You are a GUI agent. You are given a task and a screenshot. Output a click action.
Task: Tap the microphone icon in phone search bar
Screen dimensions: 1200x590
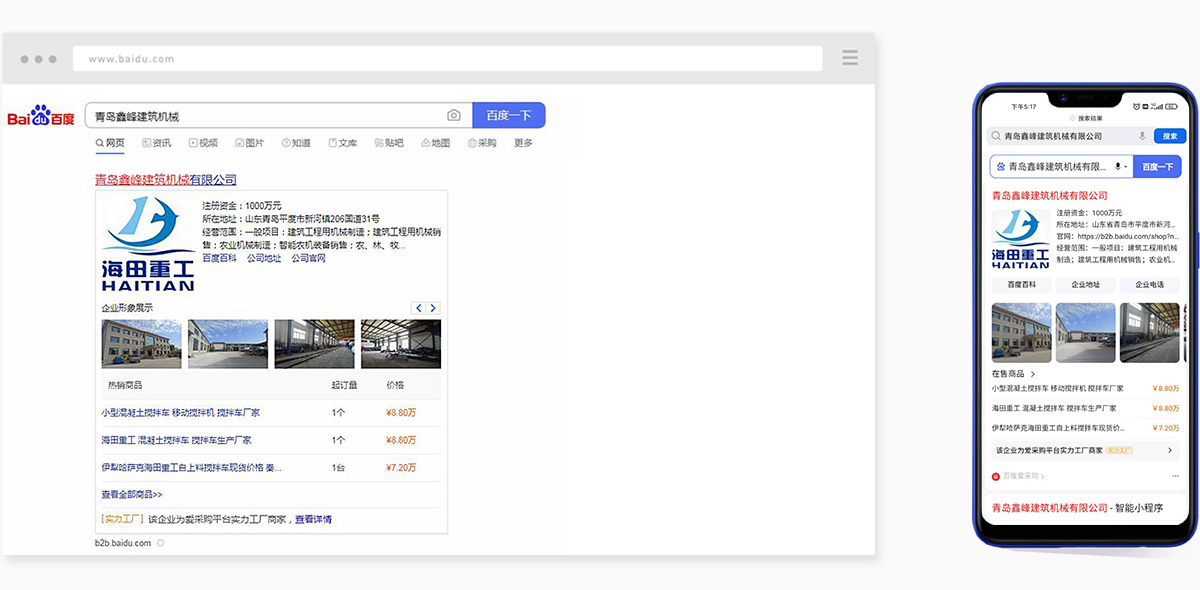point(1142,136)
